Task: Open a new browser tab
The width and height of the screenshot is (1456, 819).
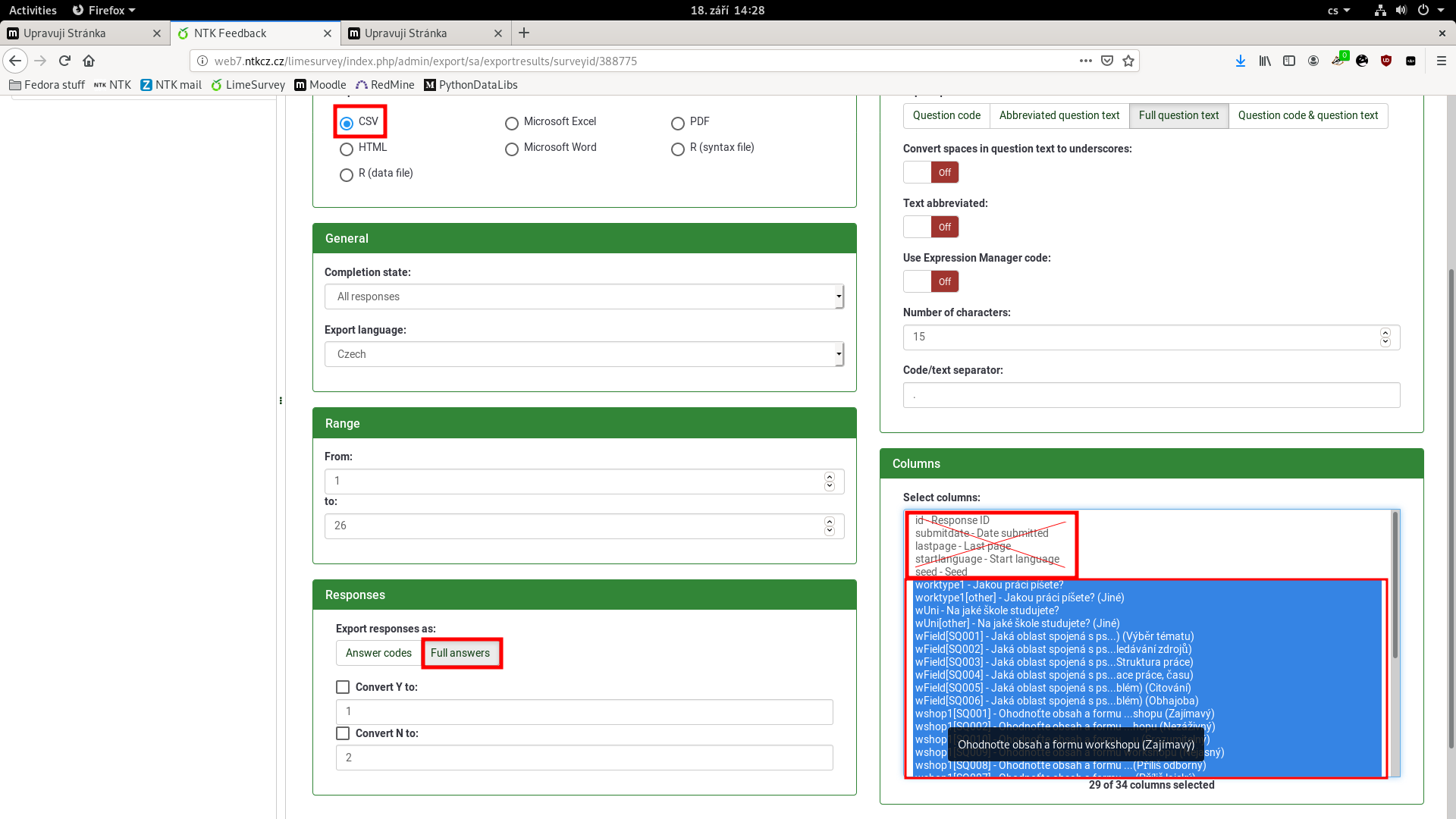Action: point(524,33)
